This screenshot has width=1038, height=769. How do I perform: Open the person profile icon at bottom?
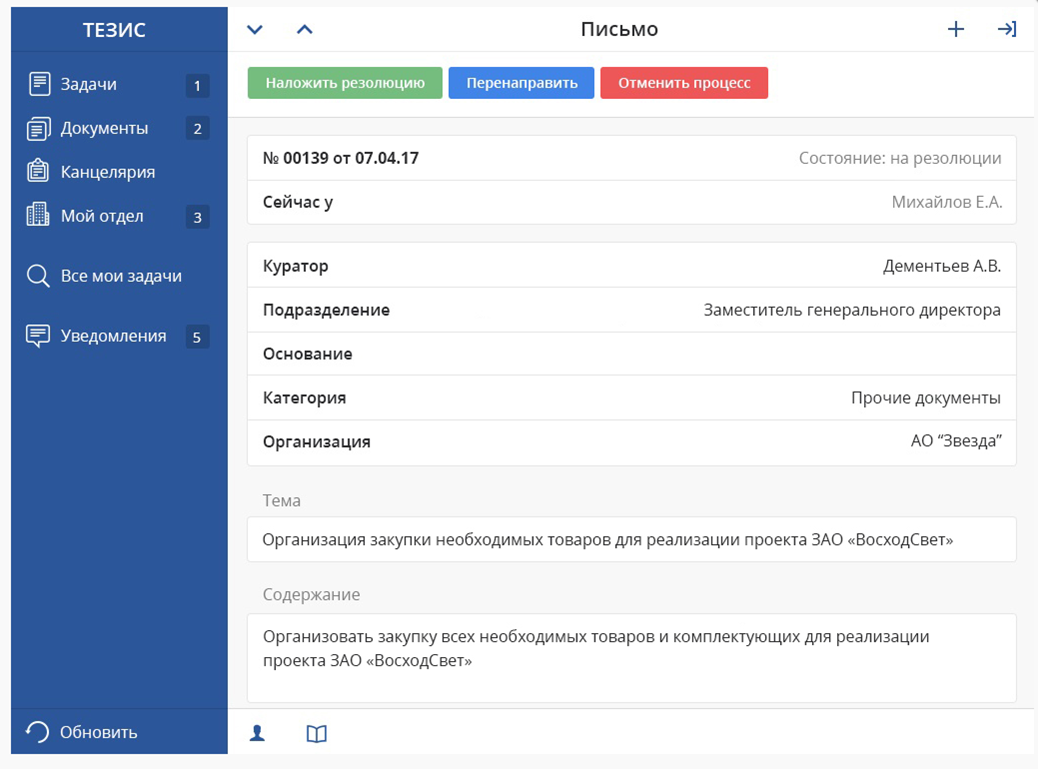[257, 734]
